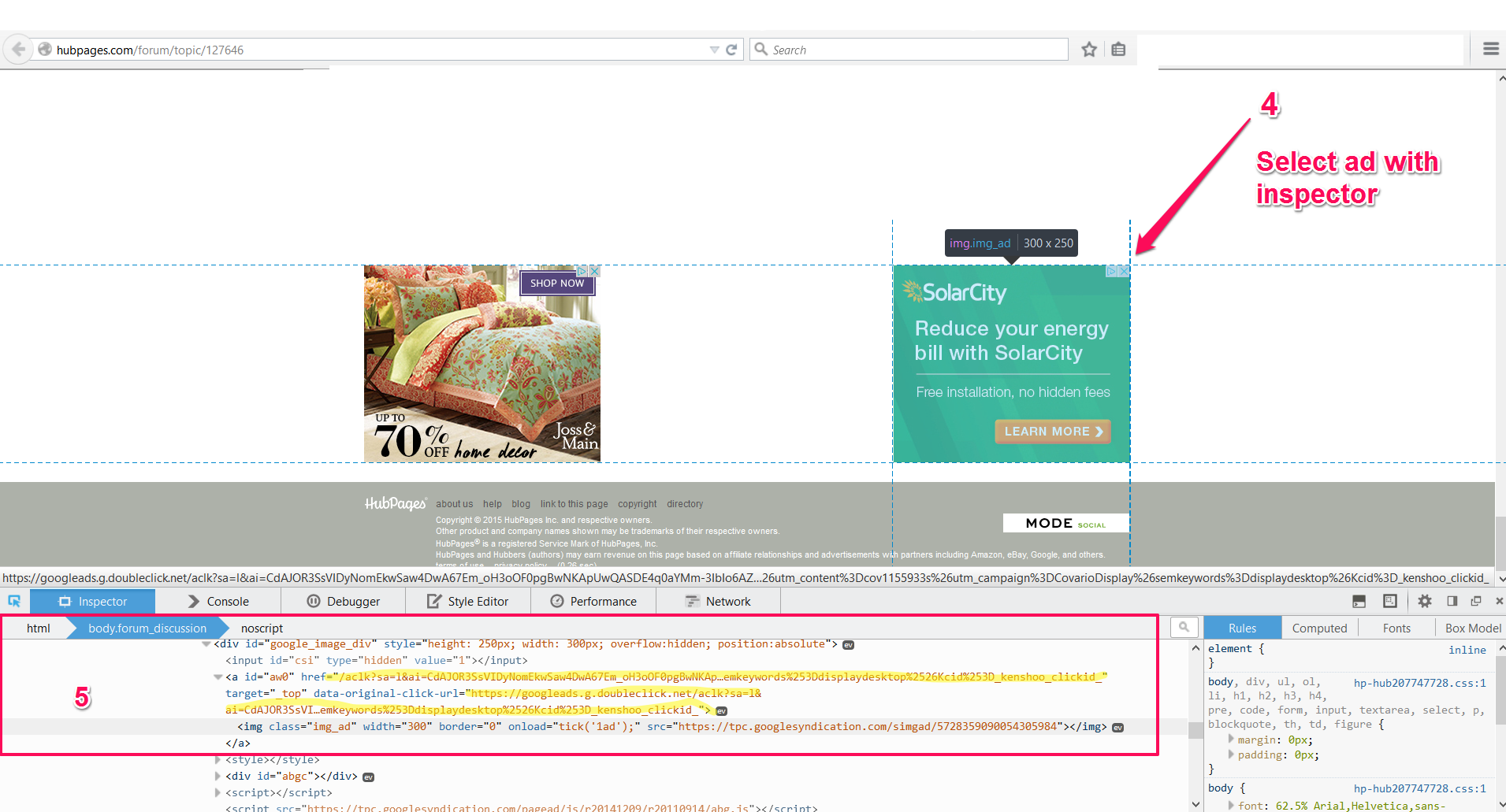Expand the margin property
Viewport: 1506px width, 812px height.
click(1231, 739)
